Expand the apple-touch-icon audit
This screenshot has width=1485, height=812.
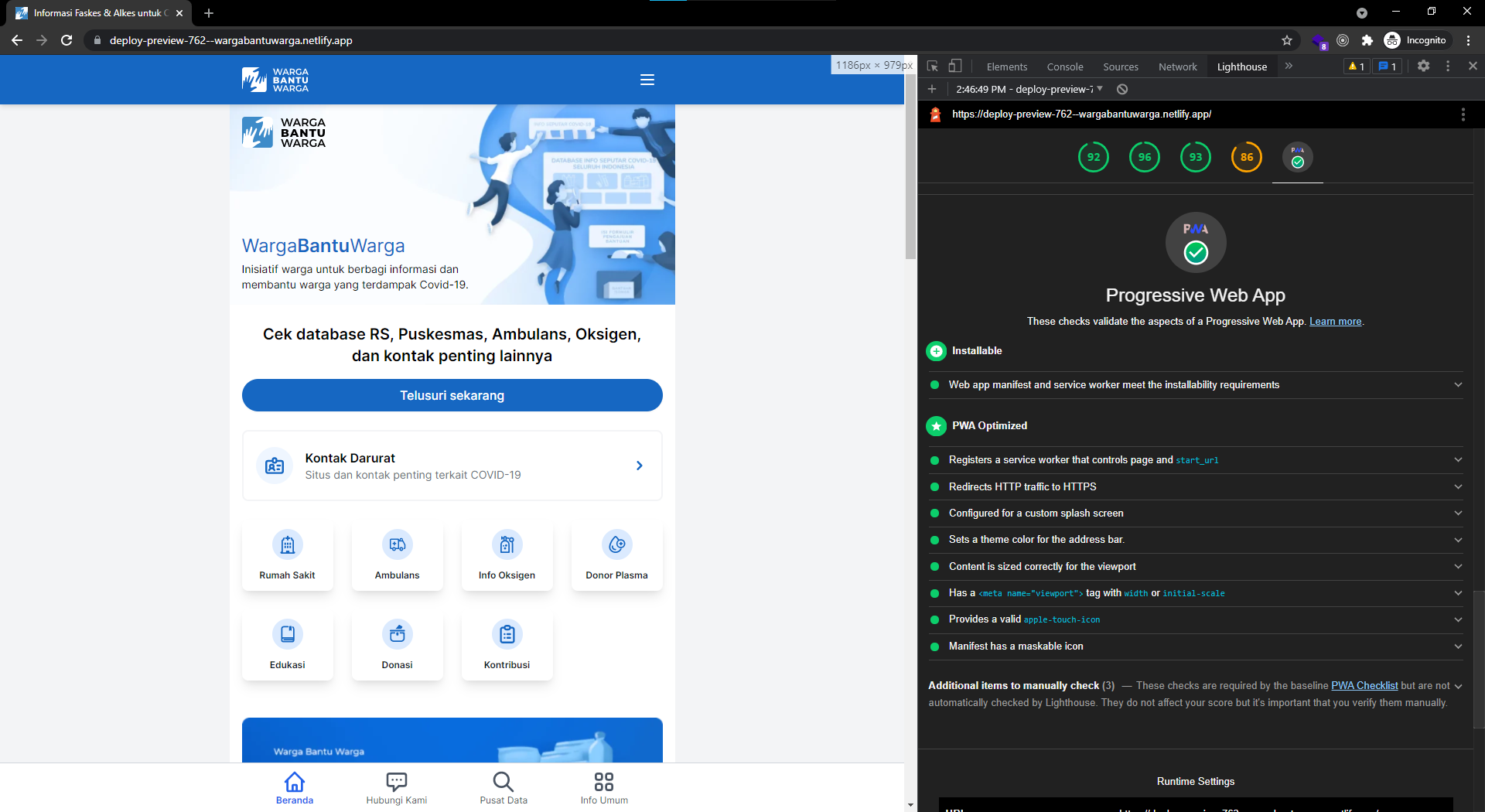tap(1196, 619)
